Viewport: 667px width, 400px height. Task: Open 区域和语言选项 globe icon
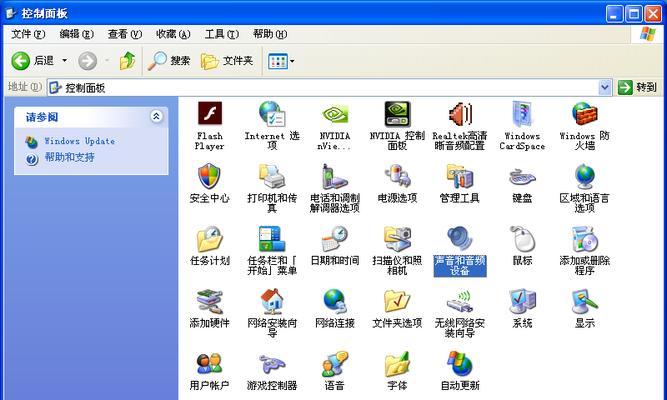[x=584, y=176]
